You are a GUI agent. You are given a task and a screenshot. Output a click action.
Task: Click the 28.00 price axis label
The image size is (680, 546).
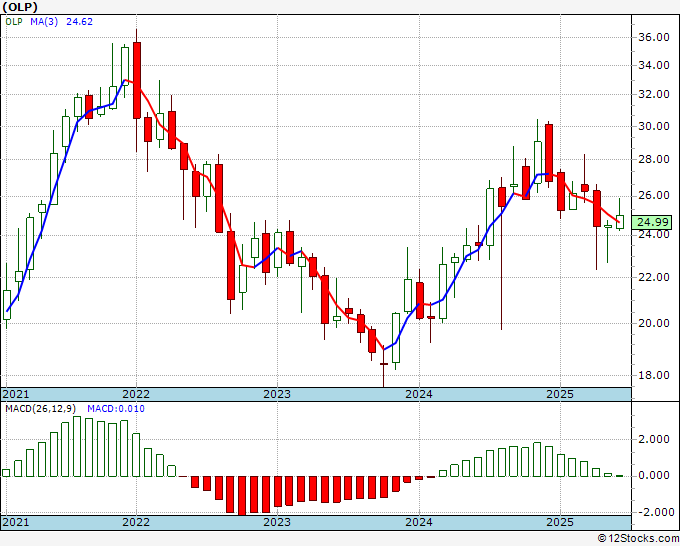click(x=654, y=159)
